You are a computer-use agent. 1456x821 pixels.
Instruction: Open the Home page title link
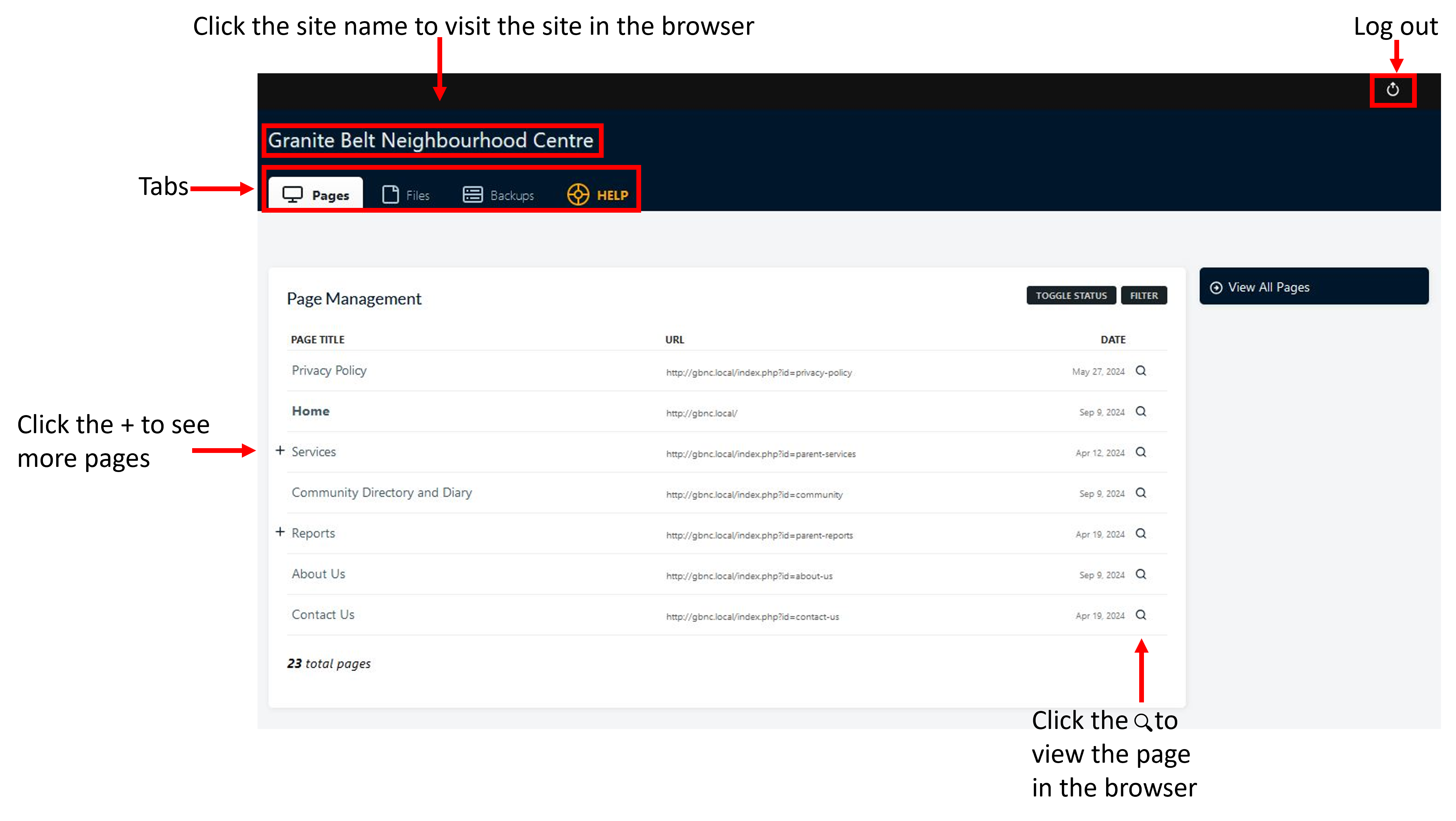tap(310, 411)
